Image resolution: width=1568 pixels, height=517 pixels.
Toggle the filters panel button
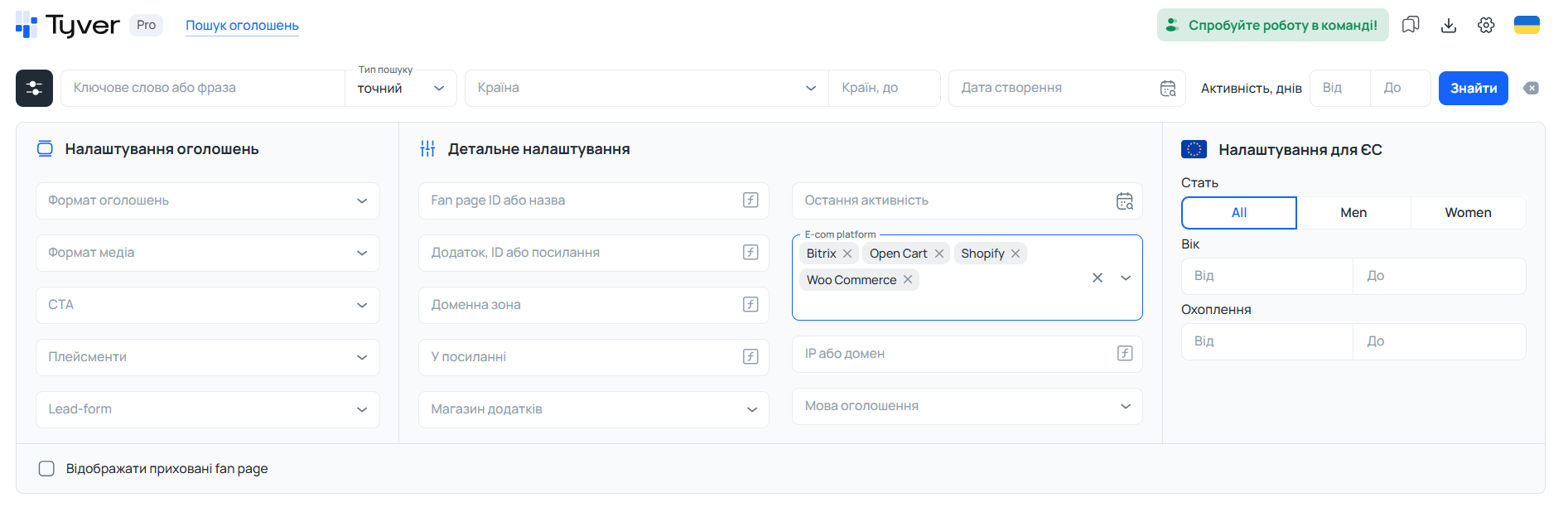pyautogui.click(x=34, y=88)
